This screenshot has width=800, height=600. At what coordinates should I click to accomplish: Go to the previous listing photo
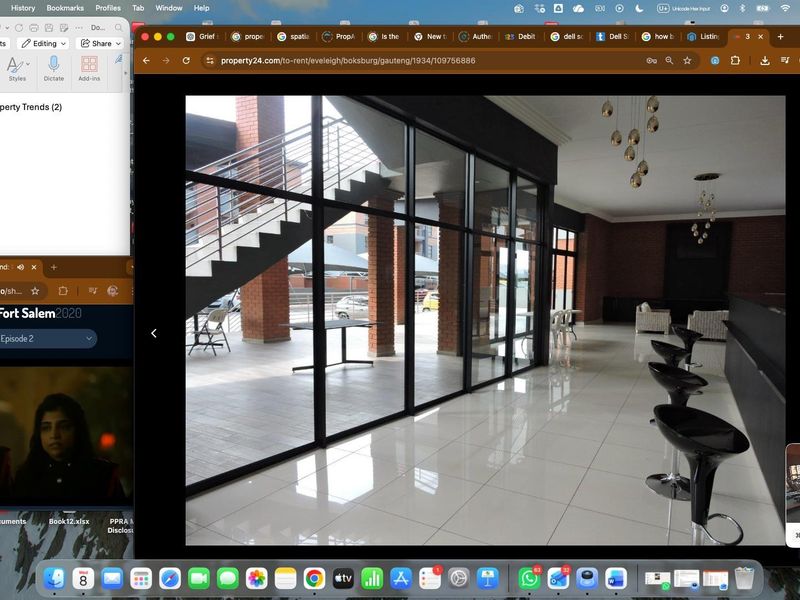coord(153,333)
